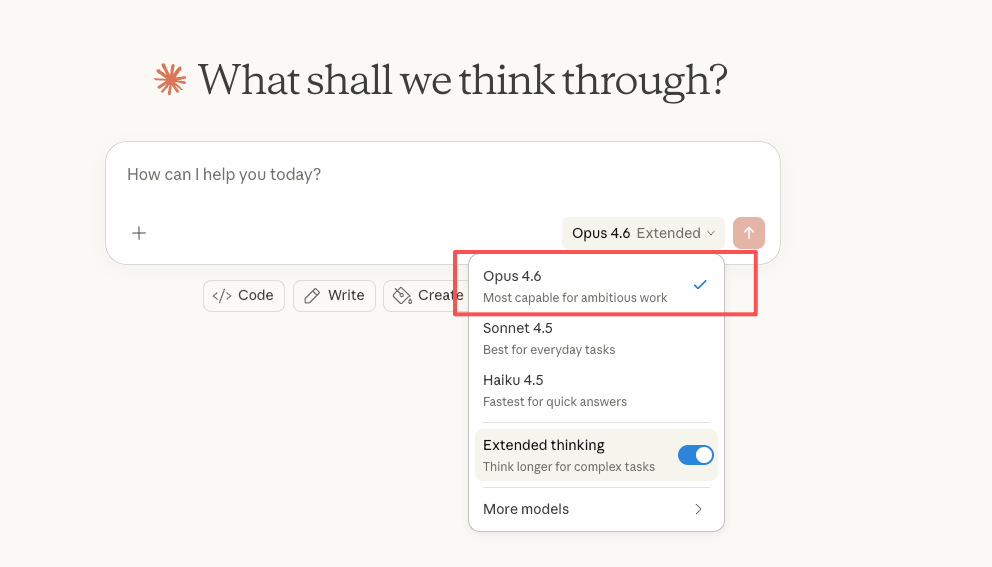Click the Write button label

(346, 295)
